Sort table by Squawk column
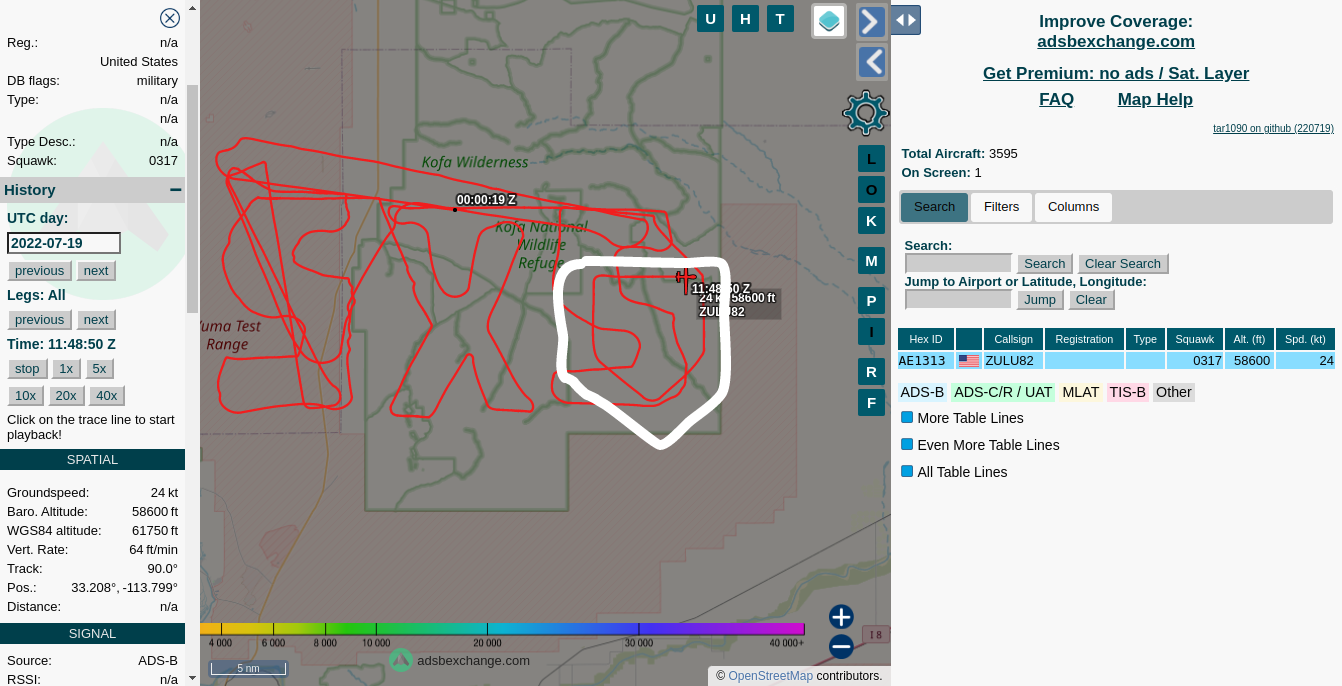Image resolution: width=1342 pixels, height=686 pixels. pyautogui.click(x=1194, y=339)
